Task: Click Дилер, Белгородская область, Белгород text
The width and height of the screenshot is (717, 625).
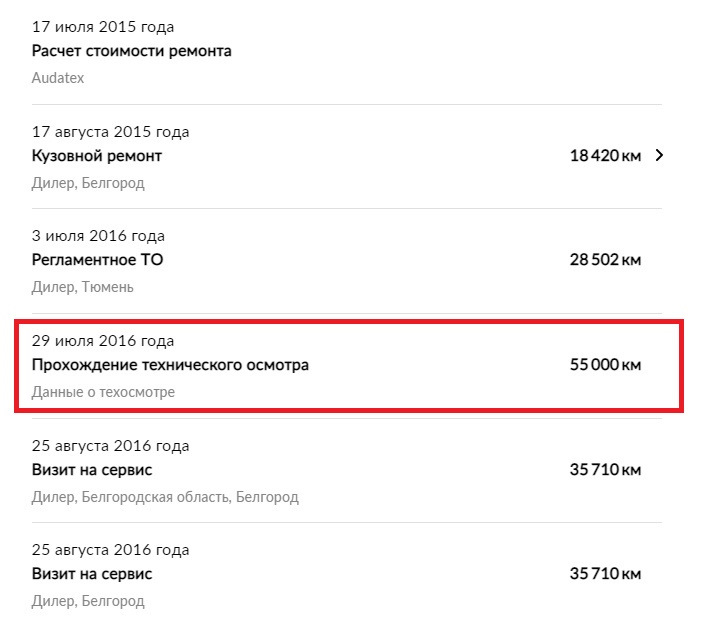Action: (165, 497)
